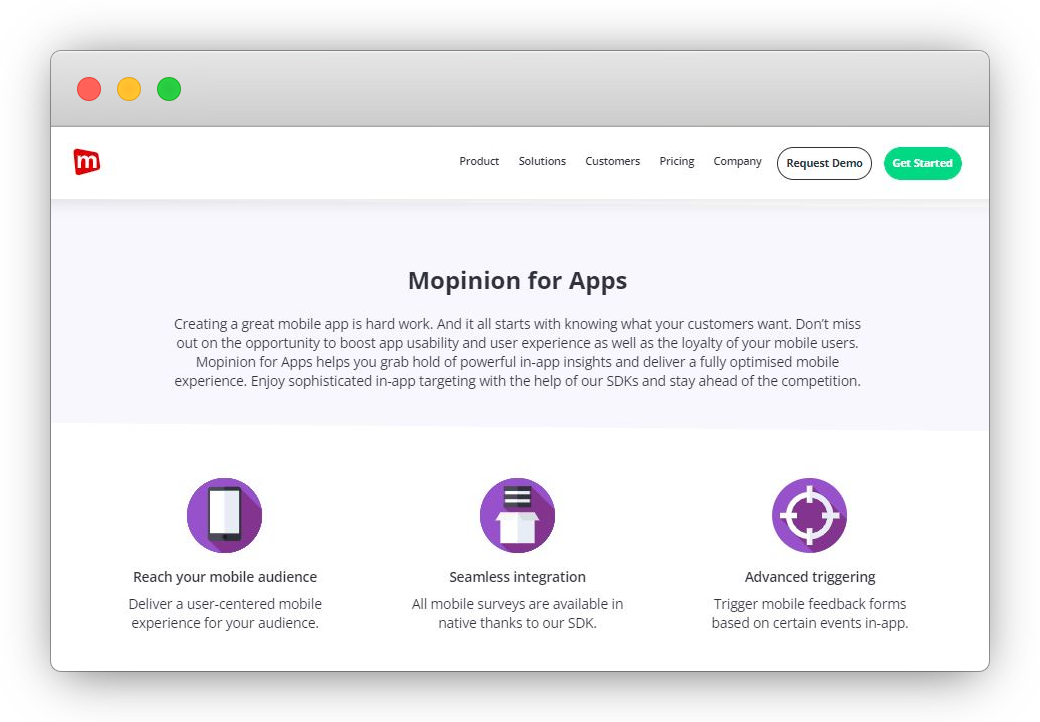
Task: Click the text 'Trigger mobile feedback forms'
Action: 810,604
